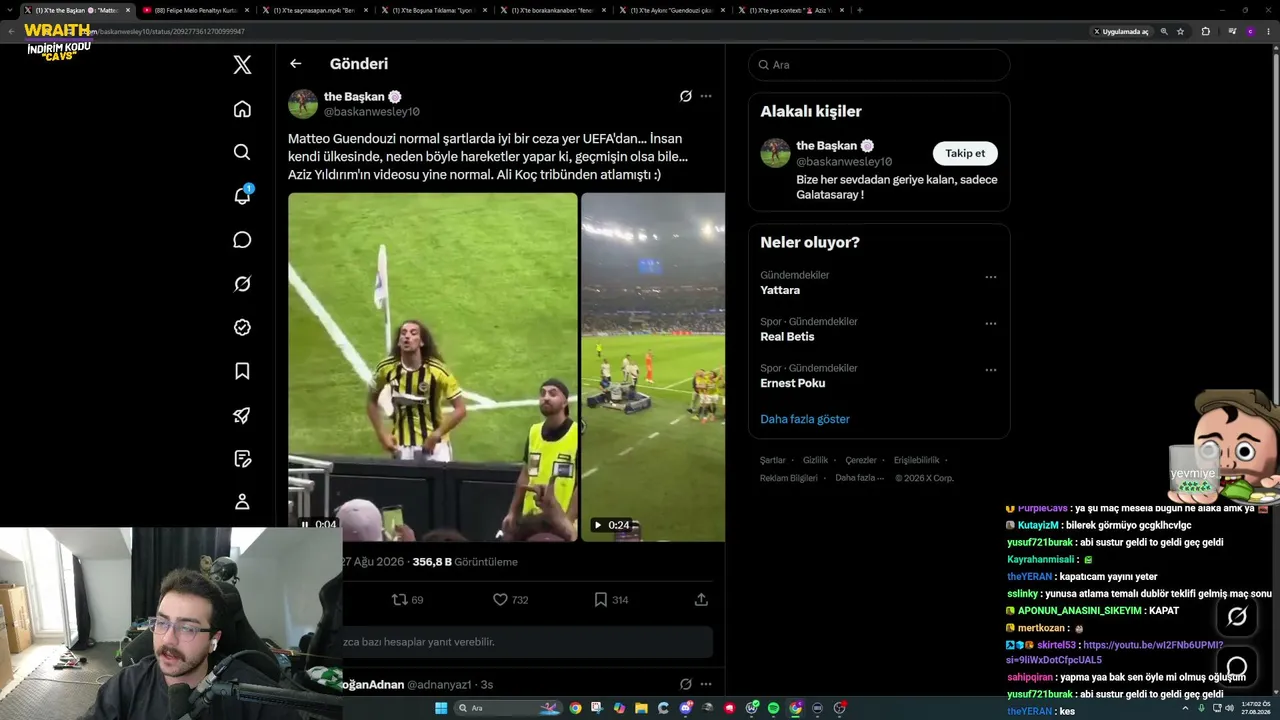The height and width of the screenshot is (720, 1280).
Task: Share the post via share icon
Action: coord(701,600)
